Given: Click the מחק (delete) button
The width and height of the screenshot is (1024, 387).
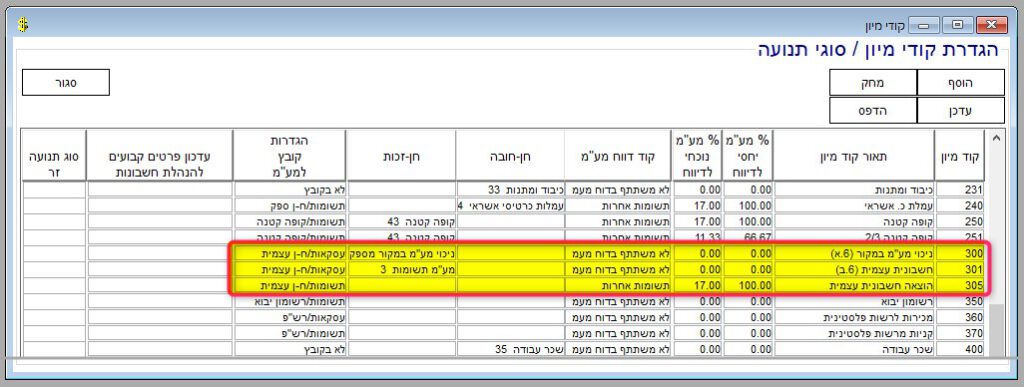Looking at the screenshot, I should tap(873, 82).
